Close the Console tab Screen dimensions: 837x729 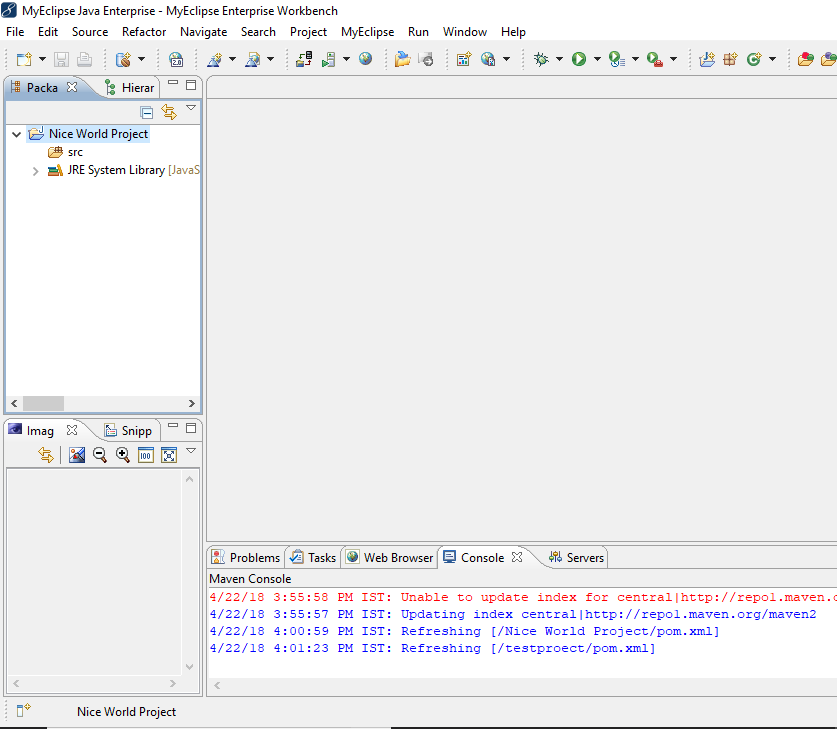click(x=517, y=557)
